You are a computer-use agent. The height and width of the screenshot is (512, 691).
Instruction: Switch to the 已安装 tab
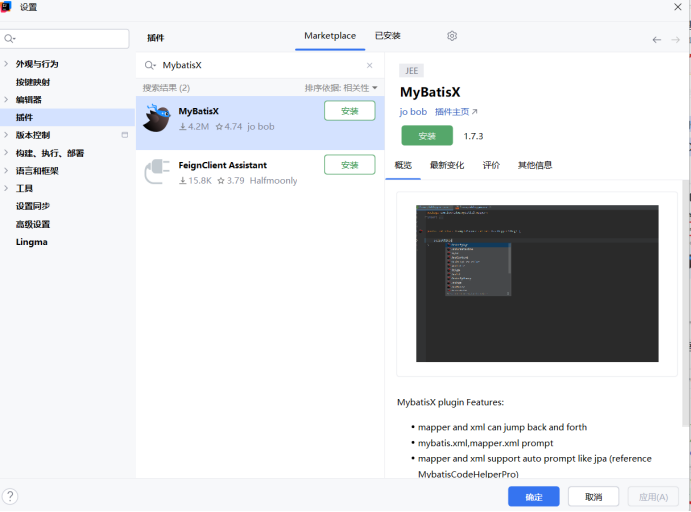387,36
